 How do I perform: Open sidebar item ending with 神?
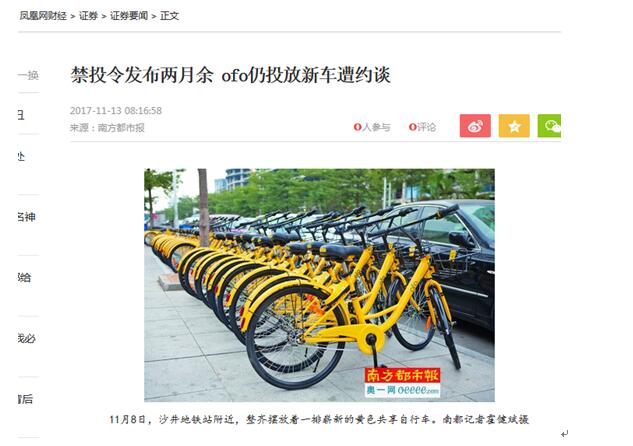click(27, 217)
